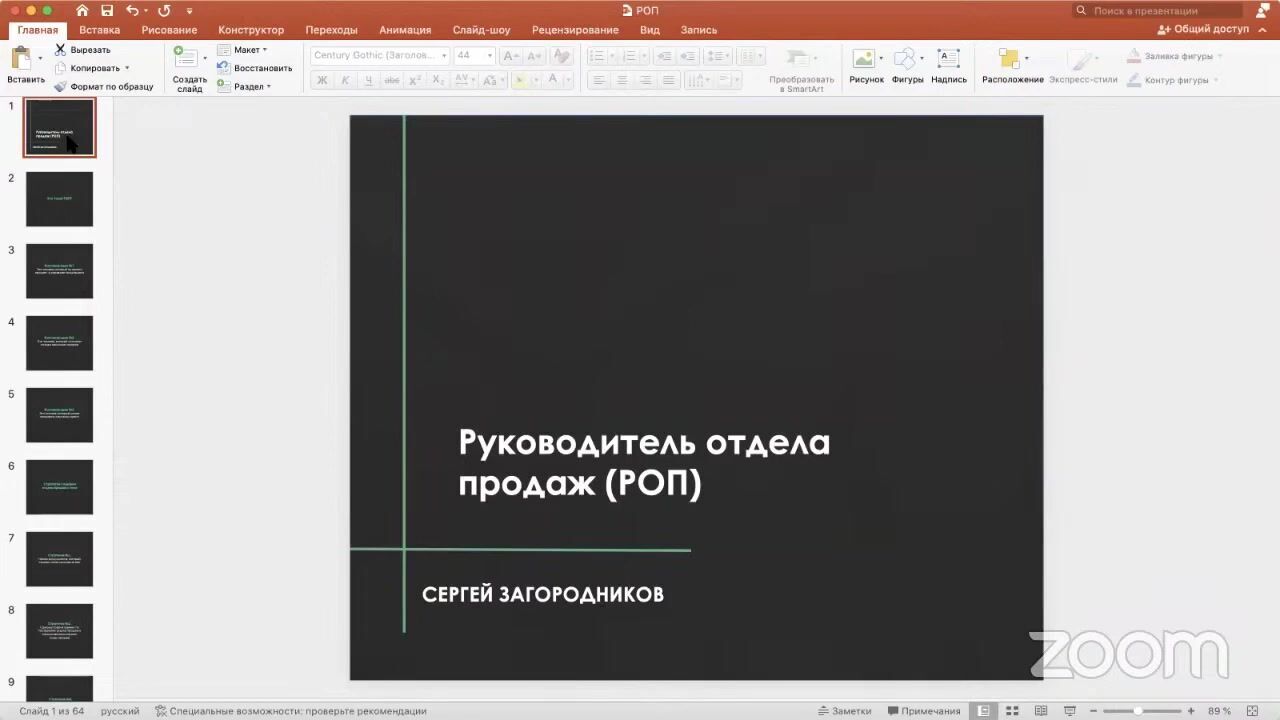
Task: Click the text highlight color swatch
Action: [520, 80]
